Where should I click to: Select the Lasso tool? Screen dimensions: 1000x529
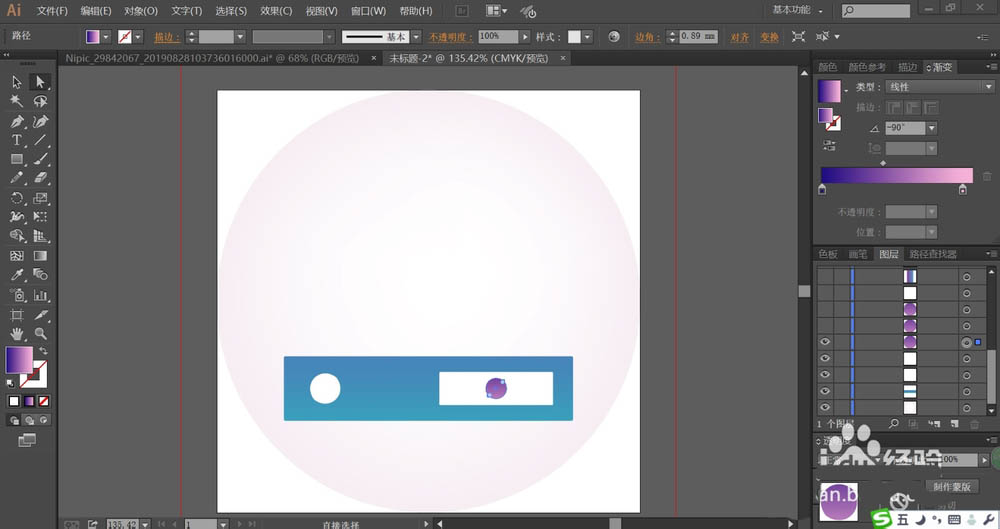click(x=40, y=101)
